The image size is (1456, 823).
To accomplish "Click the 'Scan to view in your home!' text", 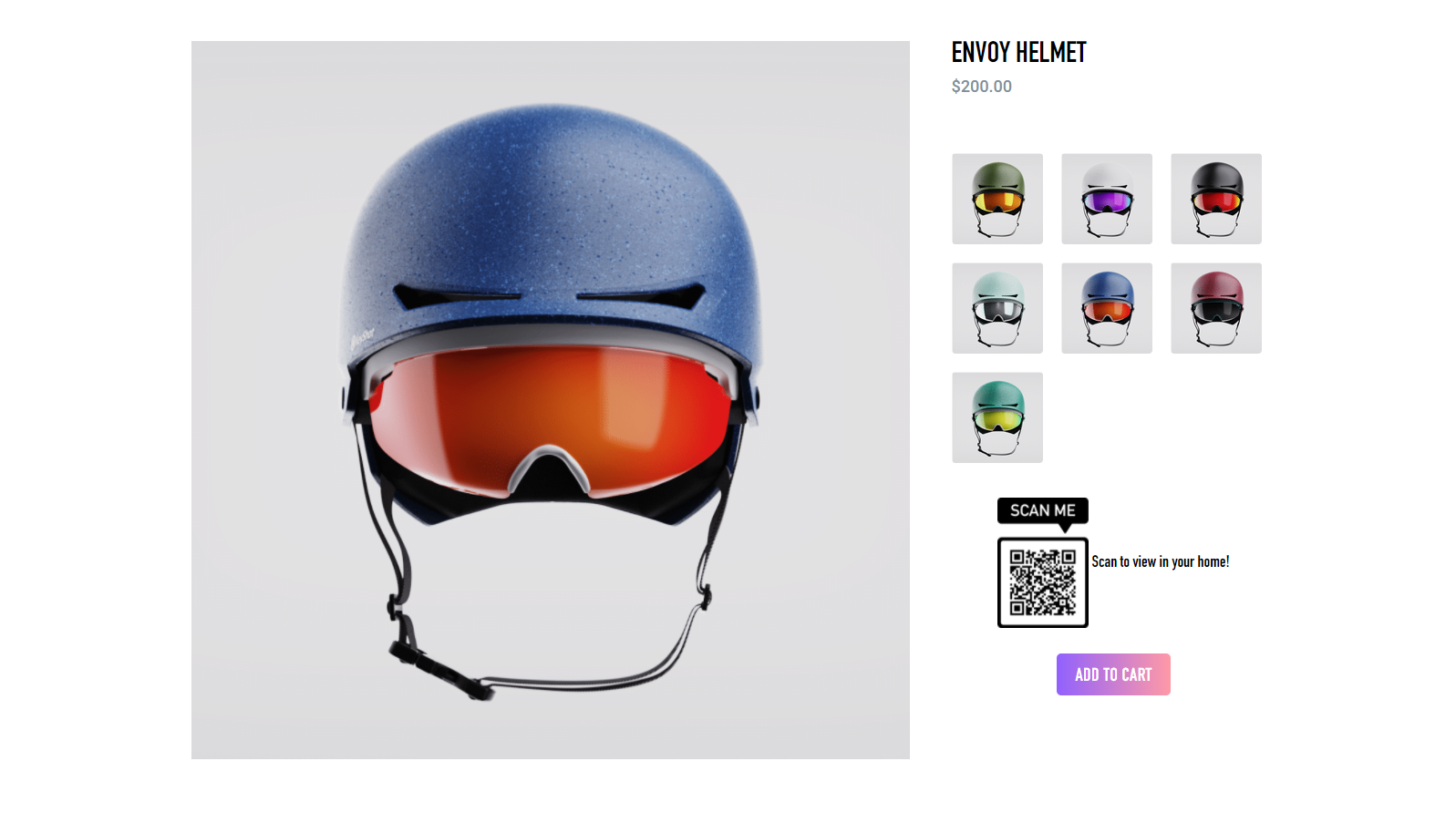I will click(x=1161, y=561).
